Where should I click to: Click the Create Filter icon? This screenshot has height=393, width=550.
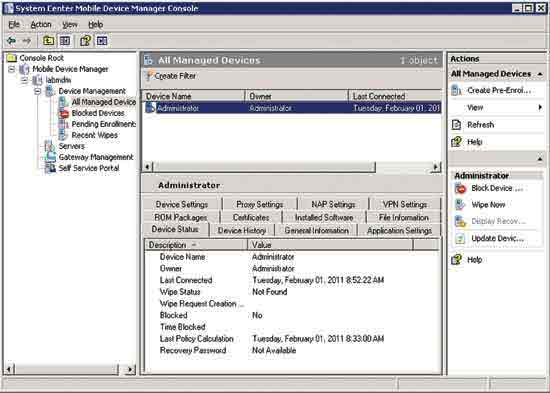click(x=149, y=76)
